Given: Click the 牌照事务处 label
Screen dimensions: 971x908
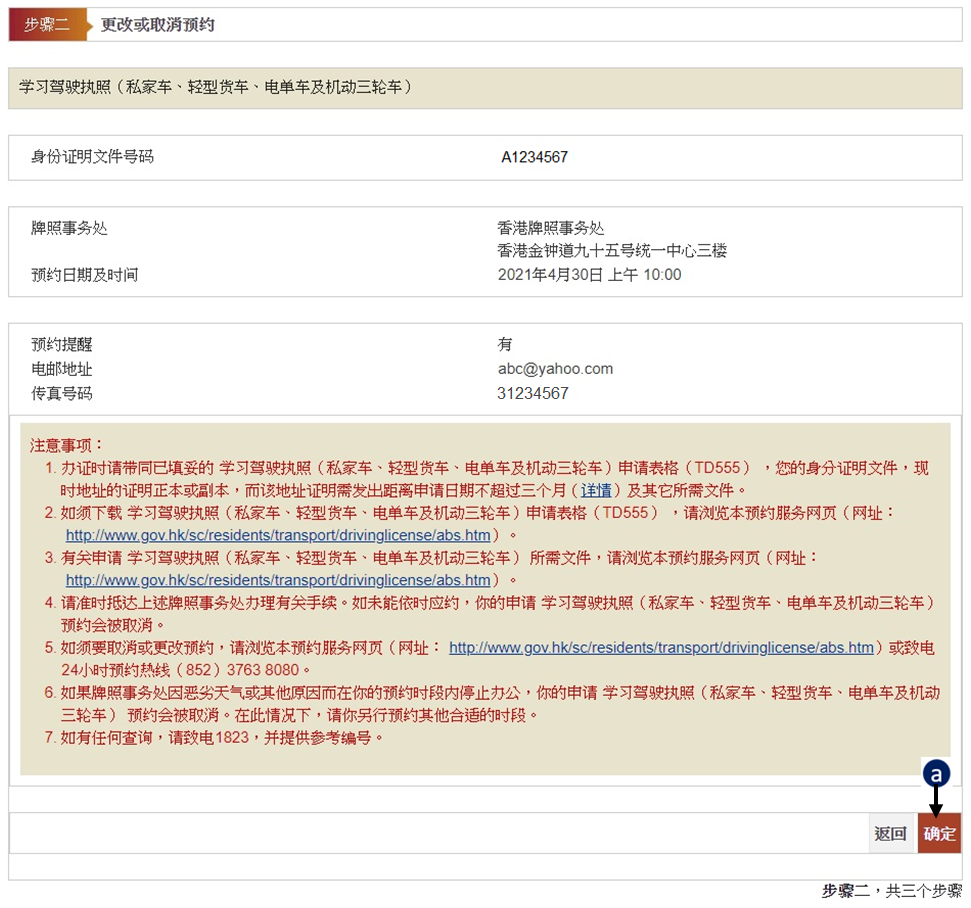Looking at the screenshot, I should pyautogui.click(x=69, y=228).
